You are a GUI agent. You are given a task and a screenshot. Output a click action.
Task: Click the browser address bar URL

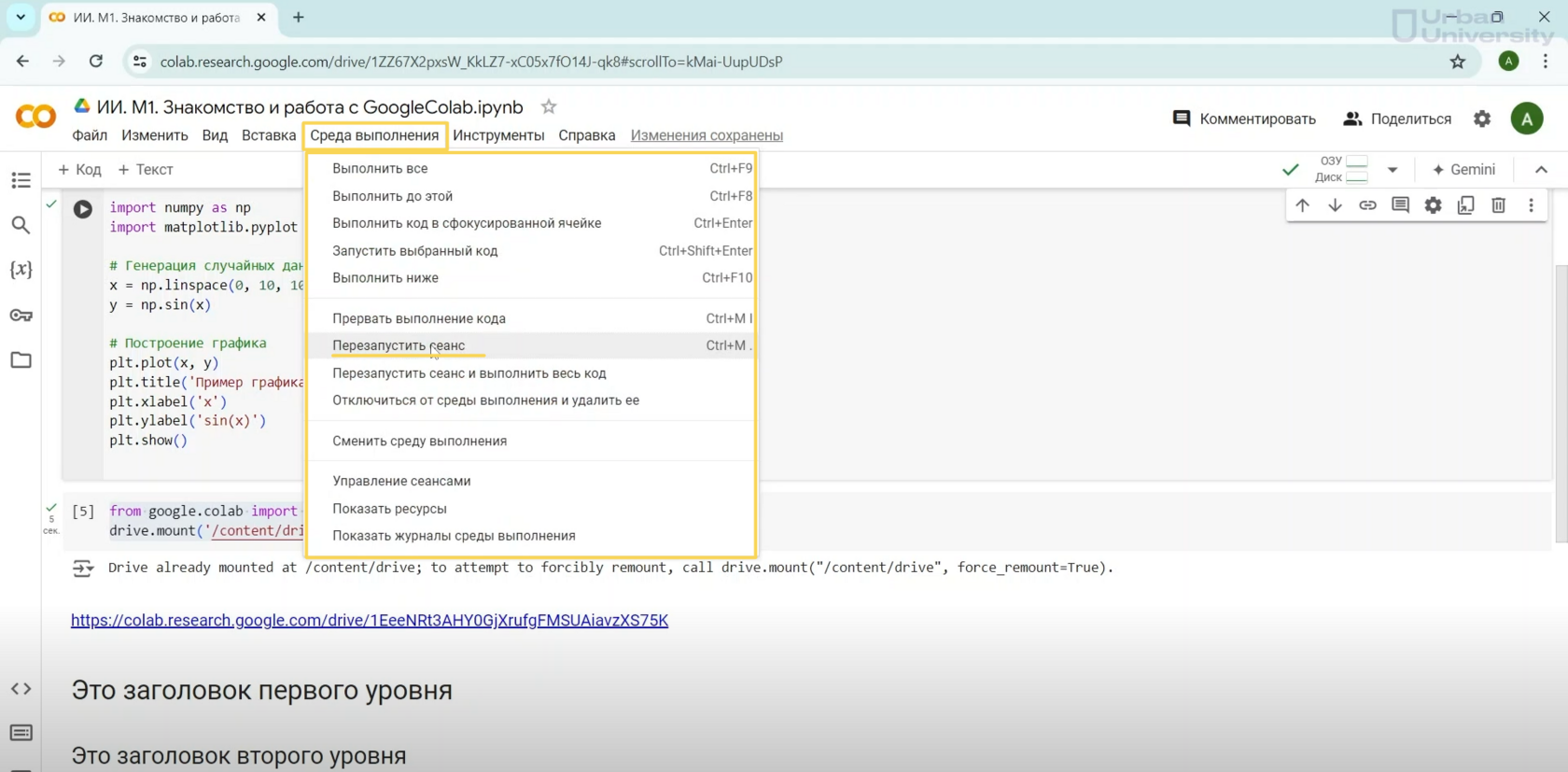pyautogui.click(x=471, y=62)
